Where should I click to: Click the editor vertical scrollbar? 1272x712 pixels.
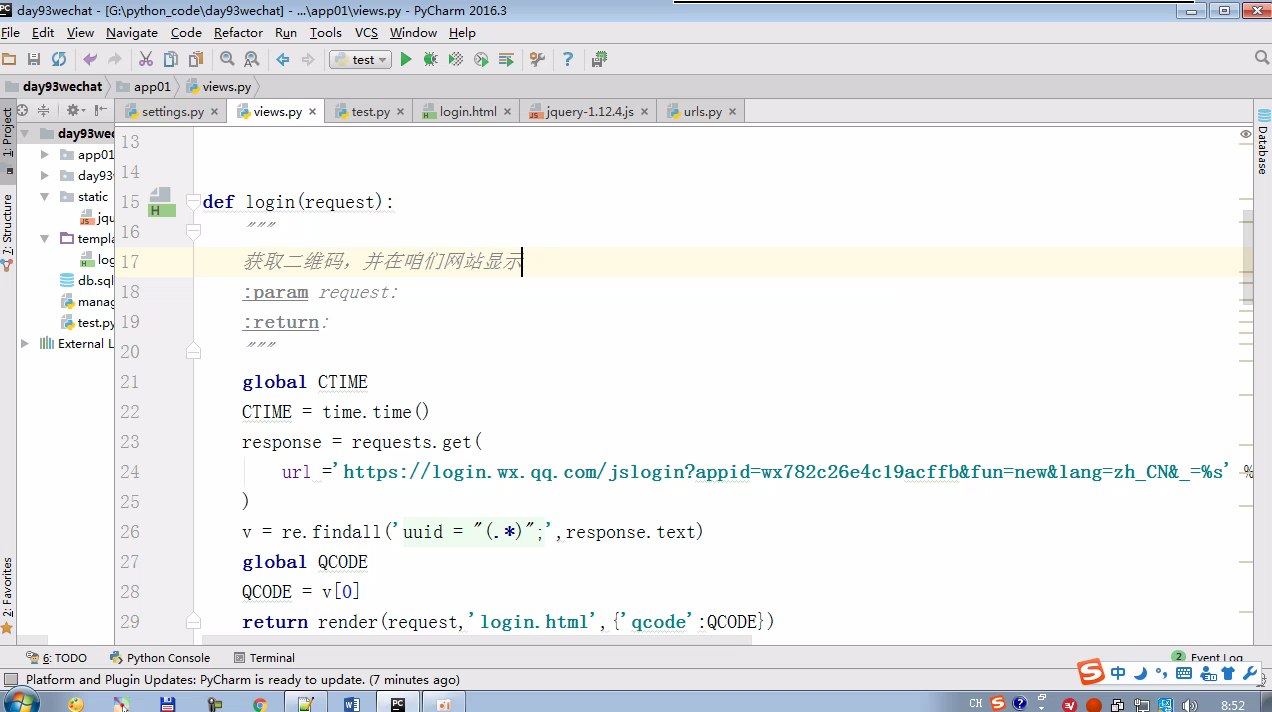(x=1247, y=255)
